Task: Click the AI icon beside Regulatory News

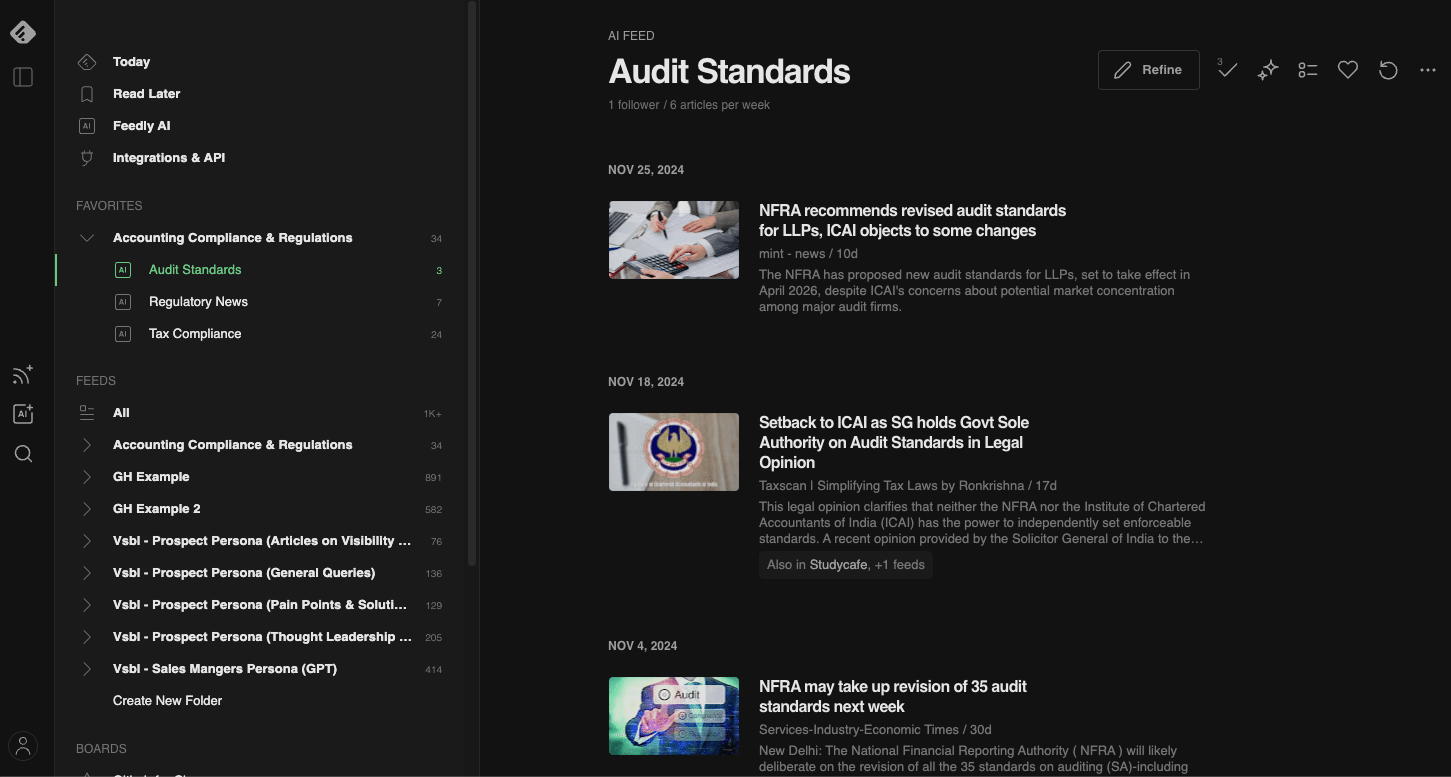Action: [123, 302]
